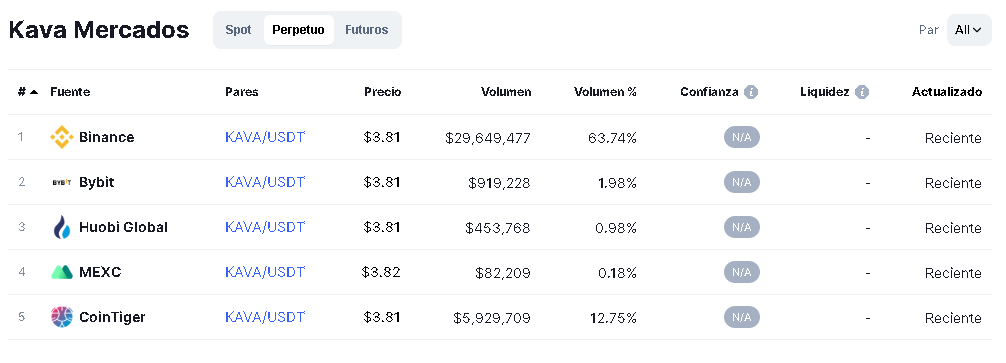The width and height of the screenshot is (1006, 363).
Task: Switch to the Spot markets tab
Action: click(238, 30)
